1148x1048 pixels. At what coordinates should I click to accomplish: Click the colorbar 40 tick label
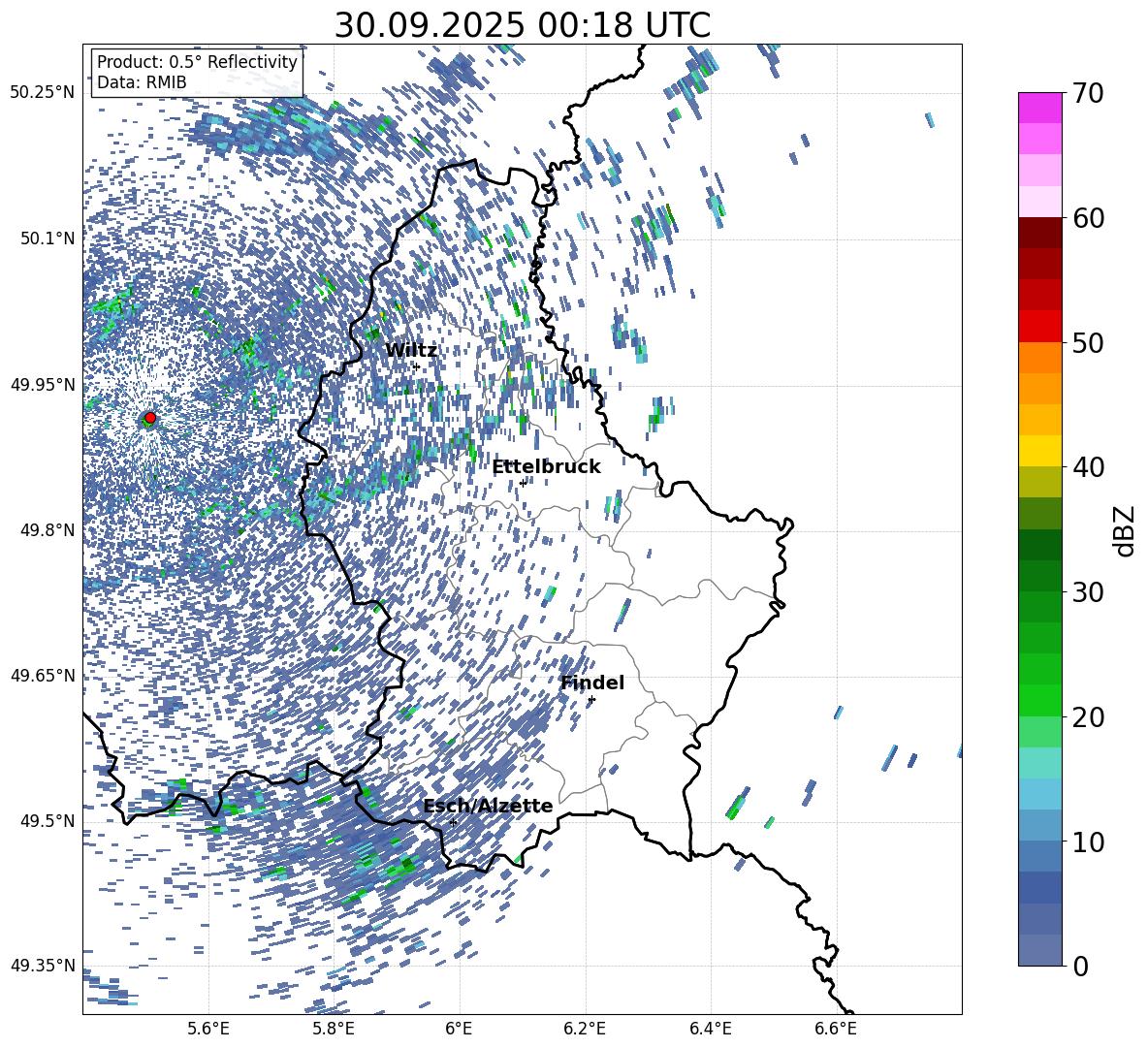[1088, 467]
